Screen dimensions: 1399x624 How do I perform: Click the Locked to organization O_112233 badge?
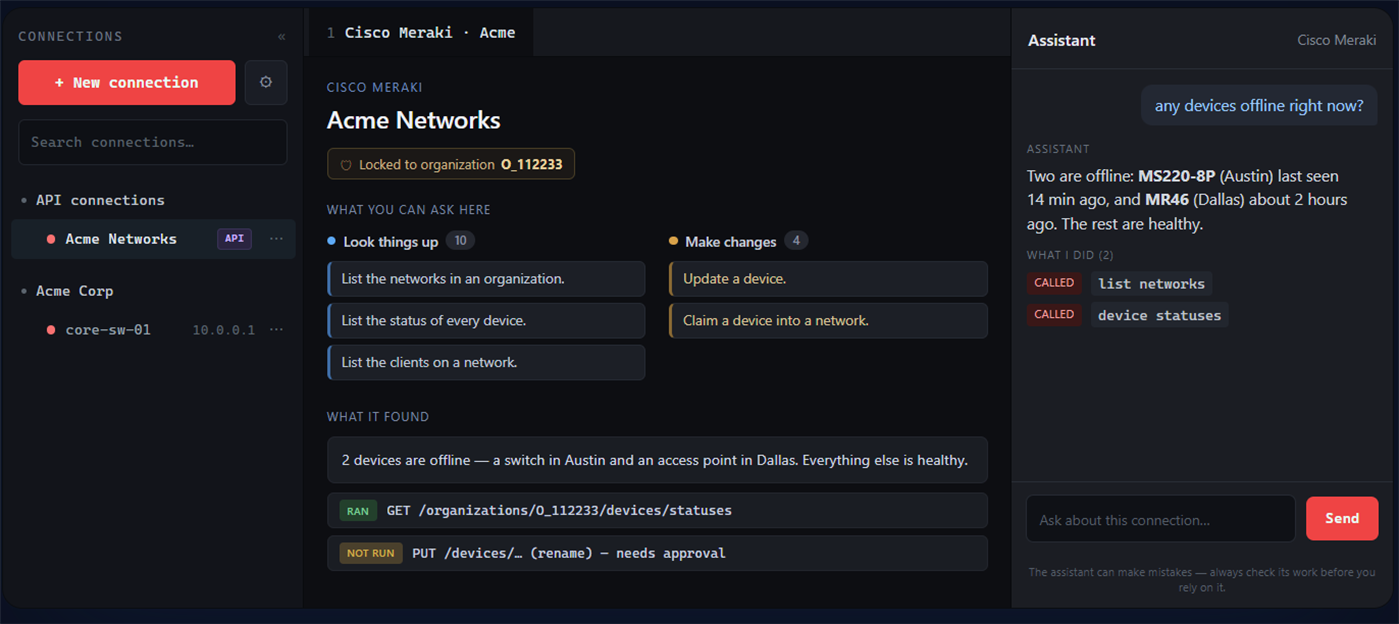451,165
